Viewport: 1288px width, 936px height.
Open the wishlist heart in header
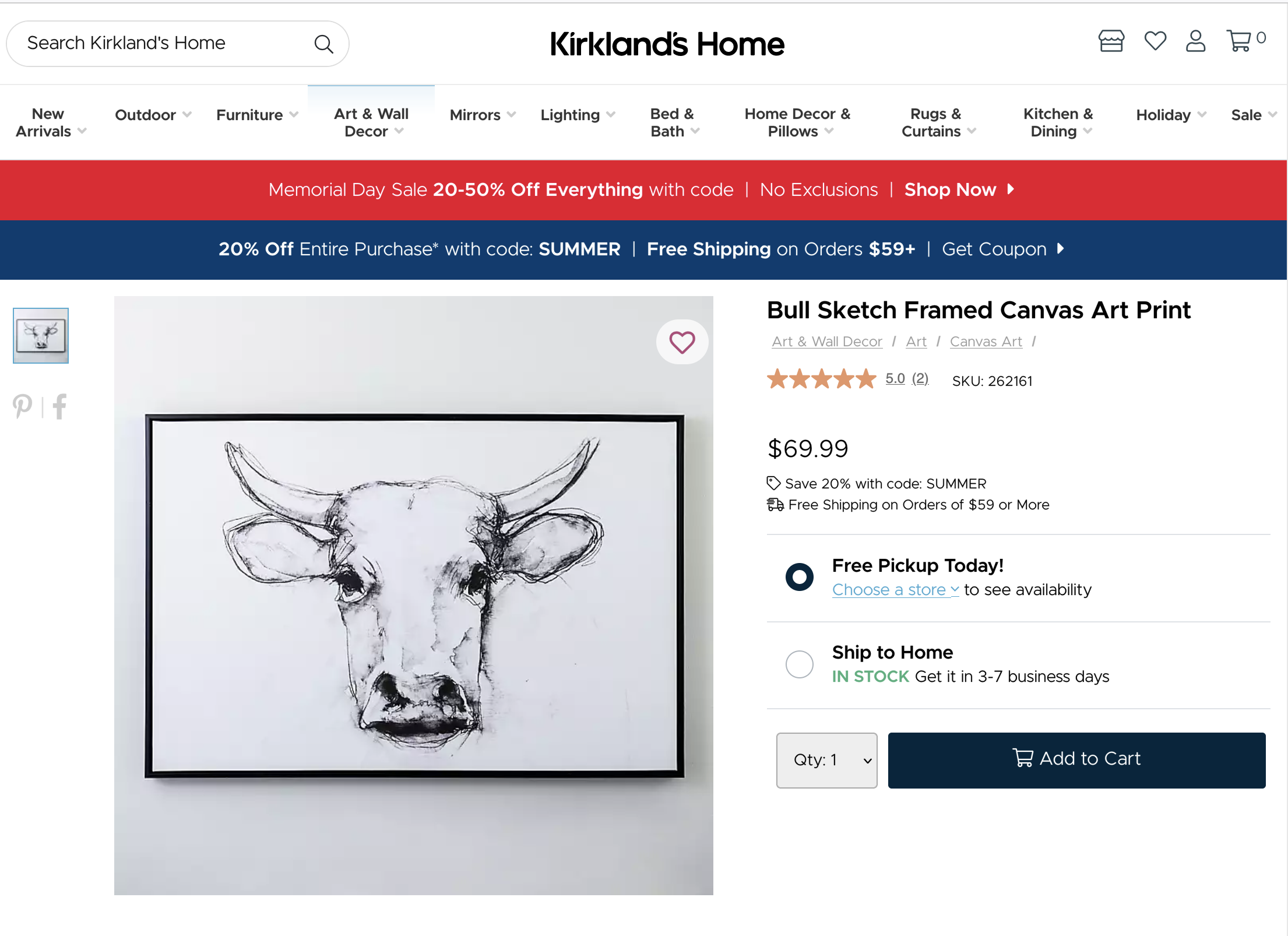[x=1155, y=41]
